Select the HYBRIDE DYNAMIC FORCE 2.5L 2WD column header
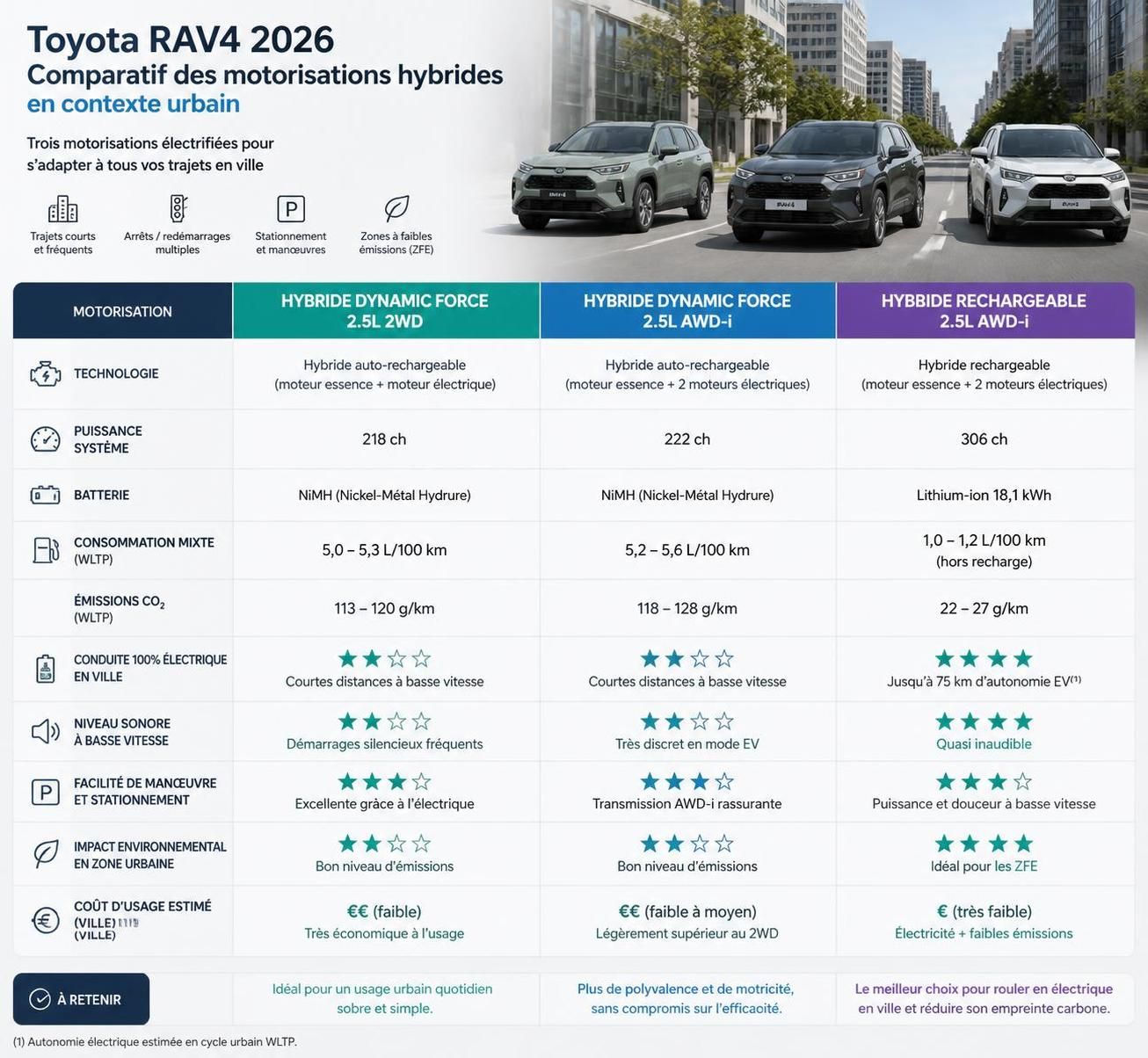Viewport: 1148px width, 1058px height. pos(386,310)
